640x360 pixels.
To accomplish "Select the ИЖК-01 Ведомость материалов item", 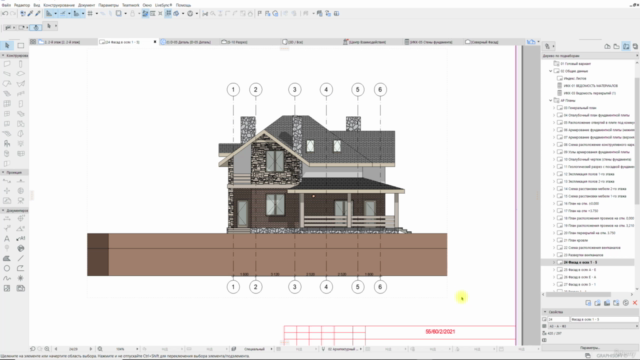I will [x=590, y=86].
